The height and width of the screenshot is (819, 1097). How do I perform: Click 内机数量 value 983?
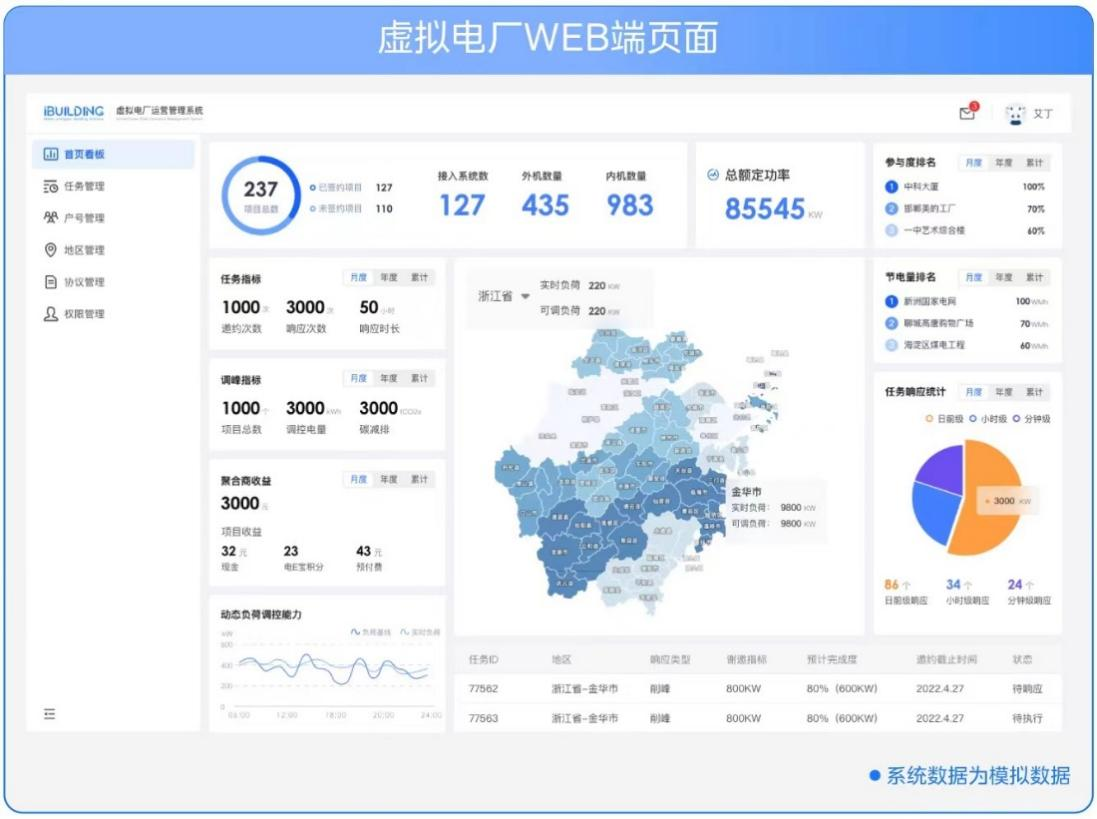point(630,205)
